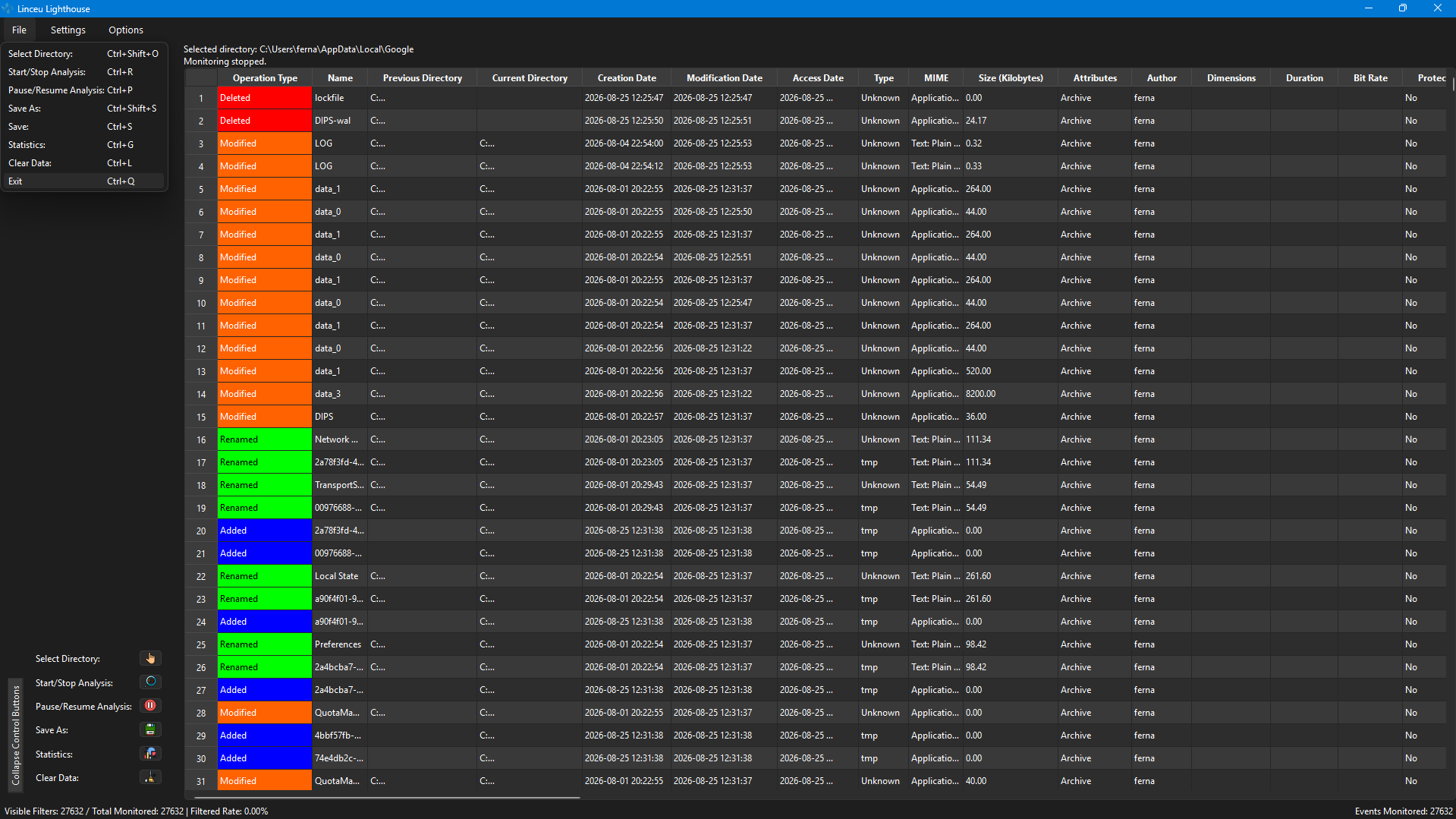Click the red Deleted cell for lockfile
This screenshot has height=819, width=1456.
(265, 98)
